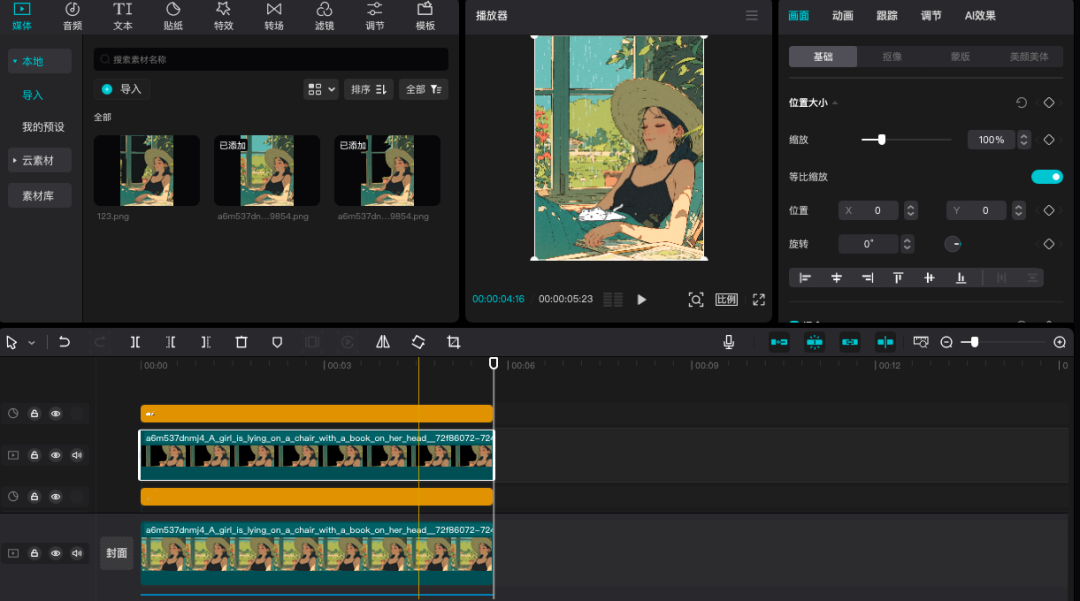Open 我的预设 in the sidebar

point(43,127)
